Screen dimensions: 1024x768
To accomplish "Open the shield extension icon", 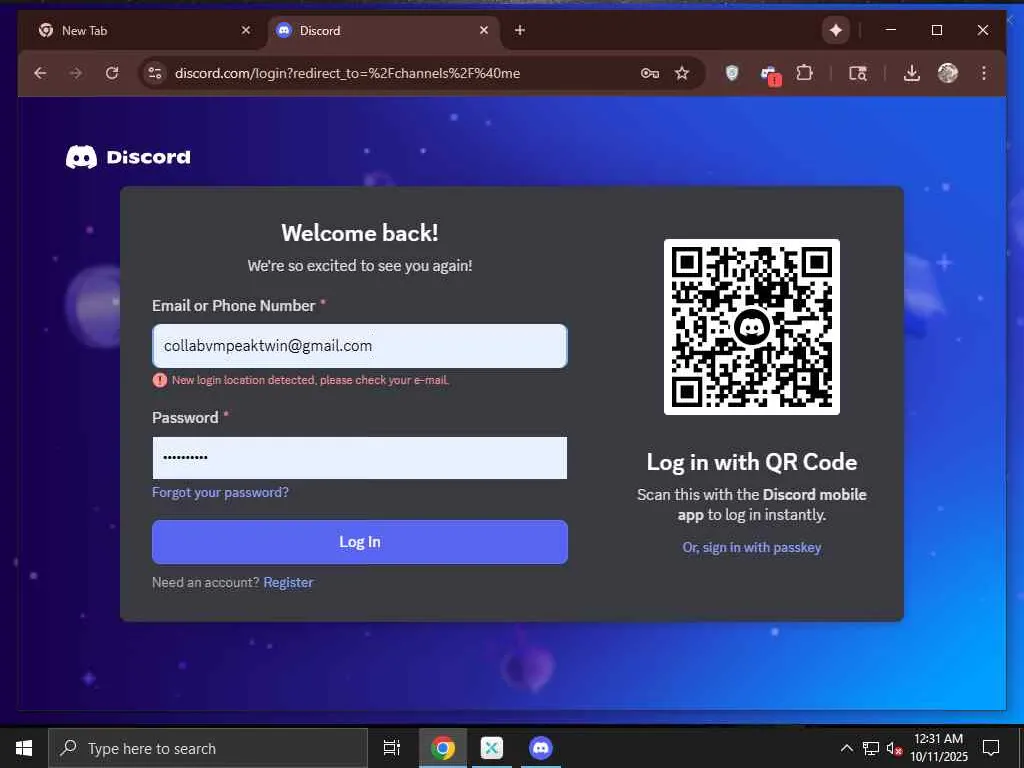I will click(732, 73).
